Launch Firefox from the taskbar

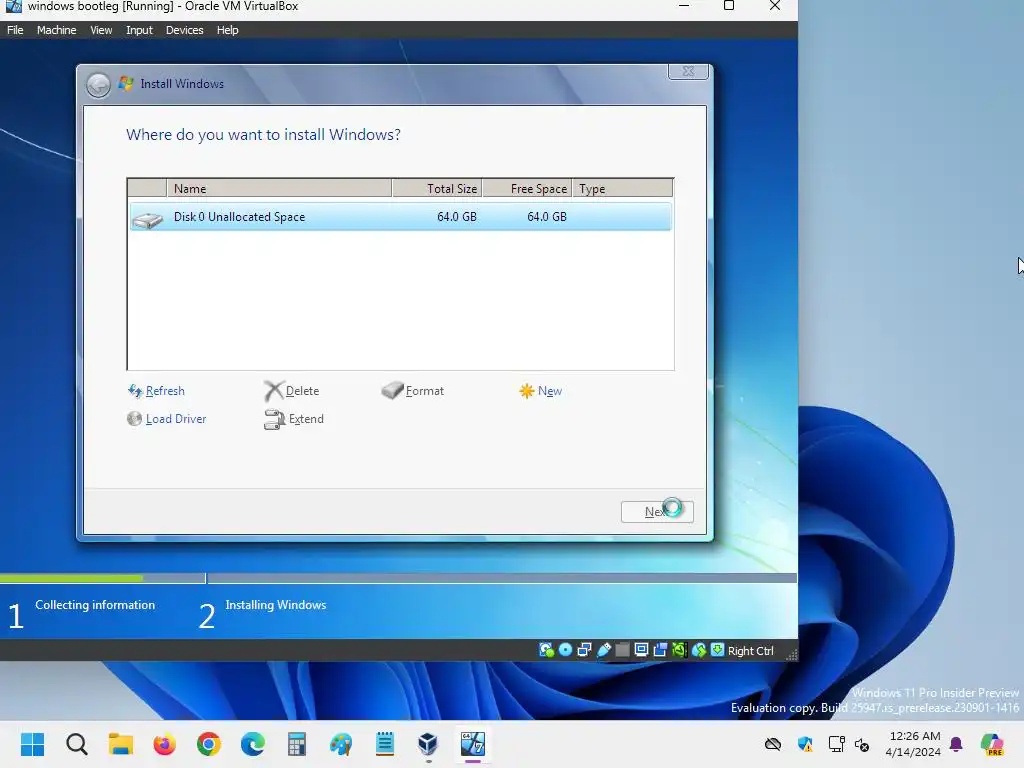pyautogui.click(x=165, y=744)
